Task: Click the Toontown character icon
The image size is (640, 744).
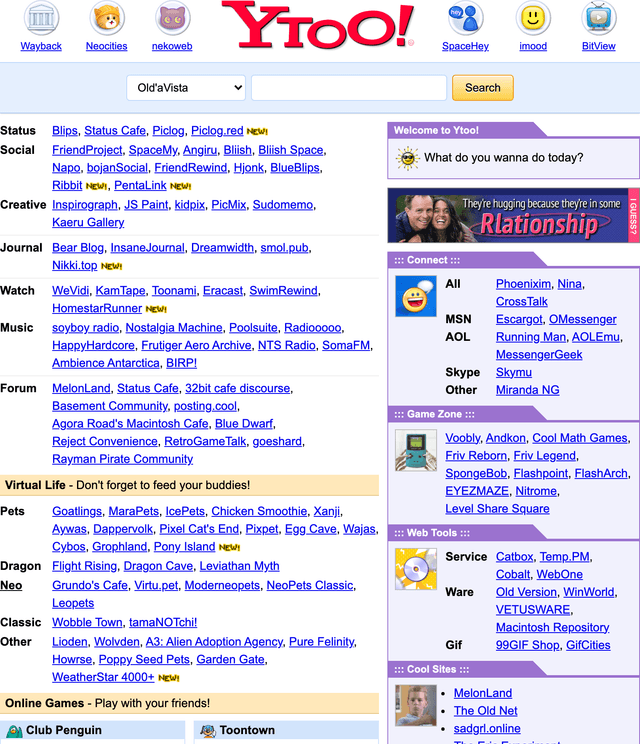Action: [208, 730]
